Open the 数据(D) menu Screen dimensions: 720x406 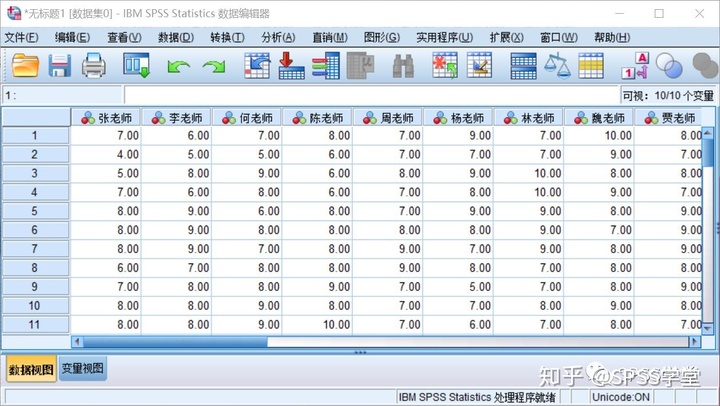[x=176, y=37]
